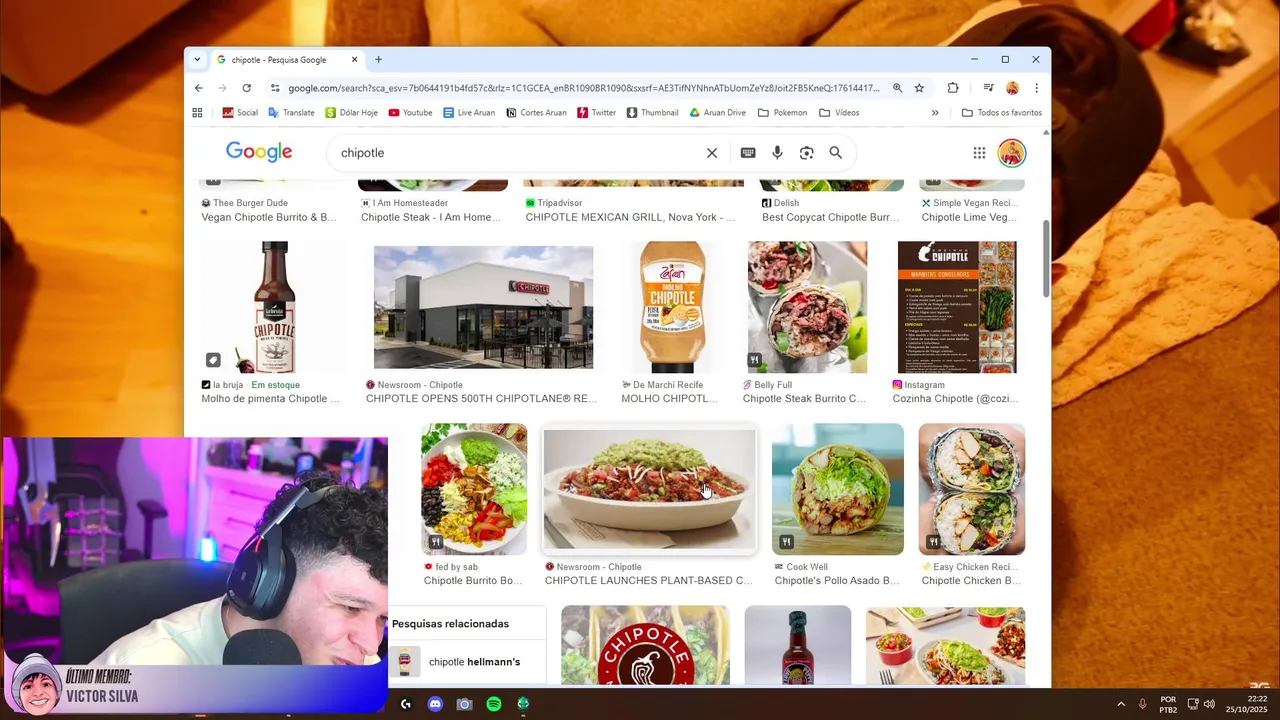
Task: Open a new tab with plus button
Action: (378, 60)
